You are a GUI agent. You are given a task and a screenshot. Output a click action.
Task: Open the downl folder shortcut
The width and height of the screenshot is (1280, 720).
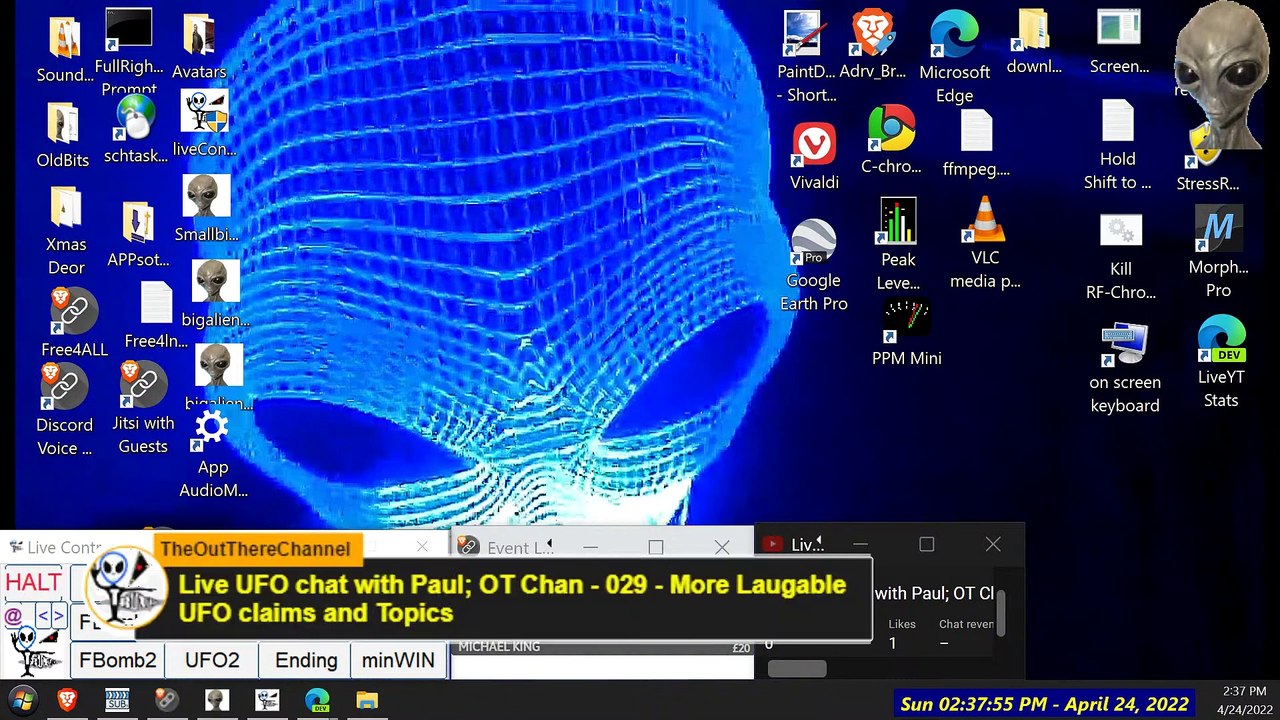pyautogui.click(x=1034, y=42)
